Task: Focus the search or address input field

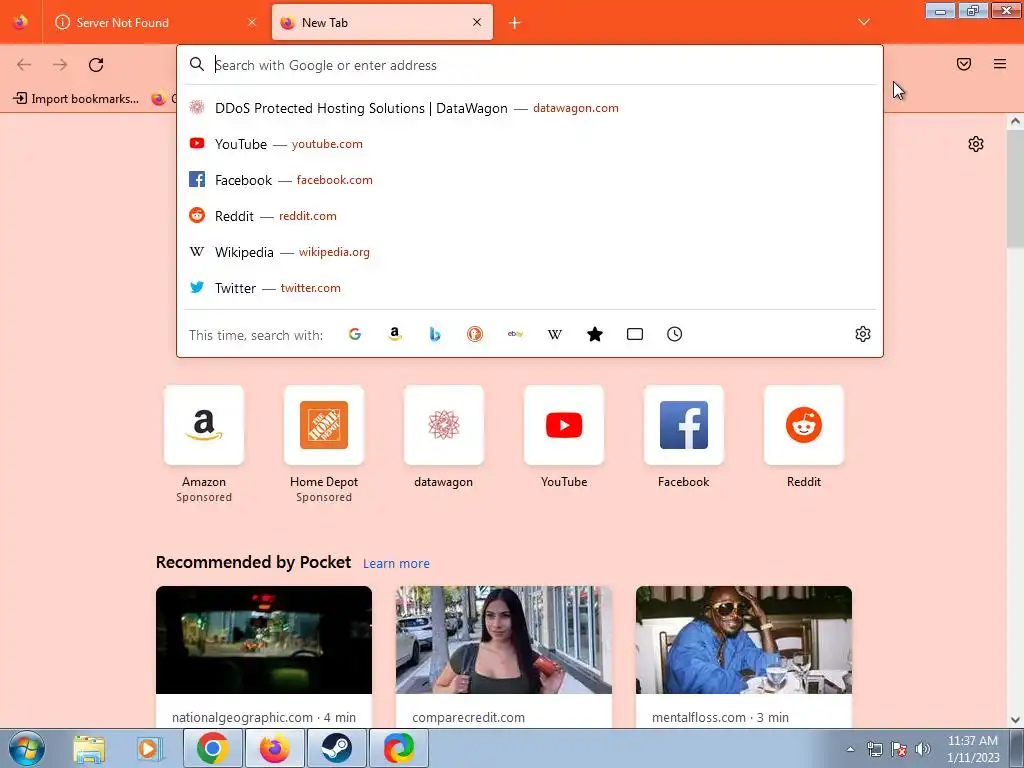Action: tap(530, 65)
